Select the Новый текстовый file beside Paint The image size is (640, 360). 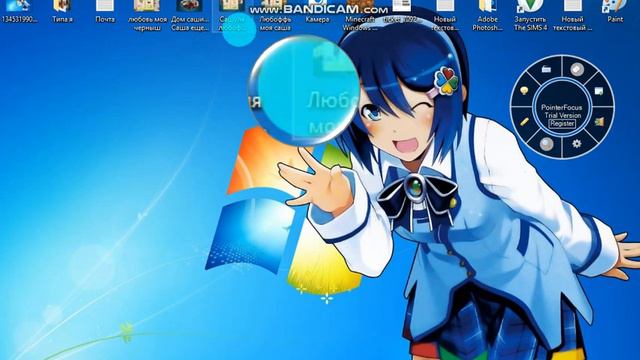573,16
